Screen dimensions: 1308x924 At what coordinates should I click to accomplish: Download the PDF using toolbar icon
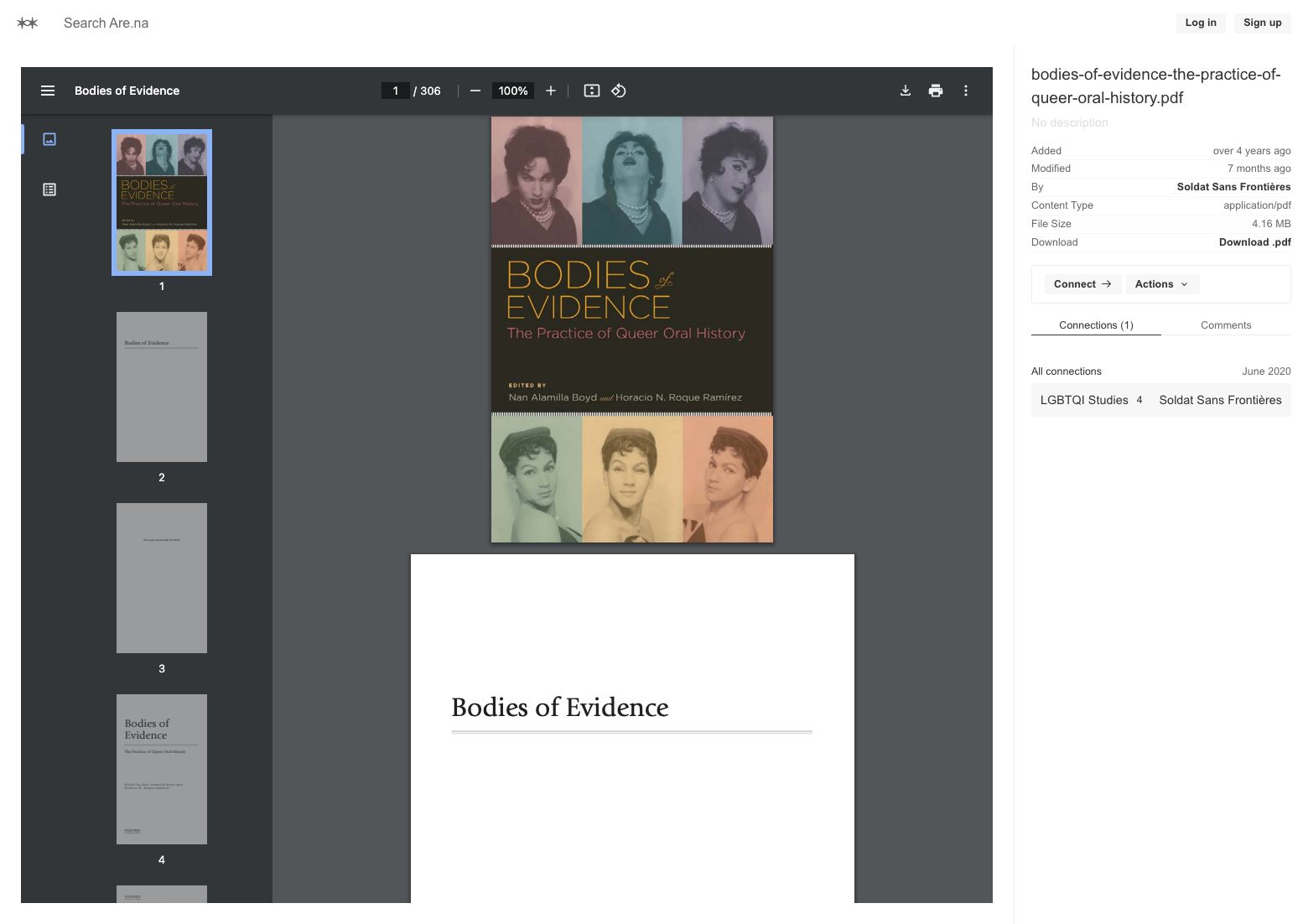(906, 91)
